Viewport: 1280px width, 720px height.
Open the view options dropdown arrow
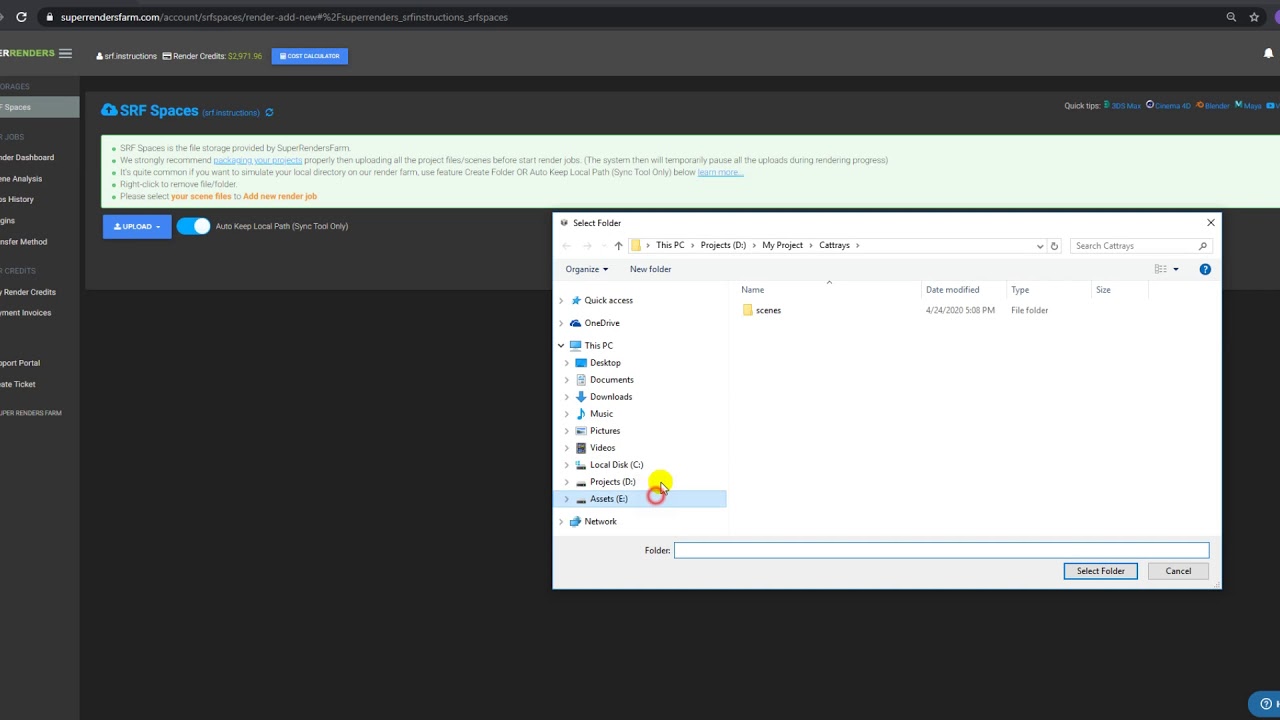[x=1176, y=269]
